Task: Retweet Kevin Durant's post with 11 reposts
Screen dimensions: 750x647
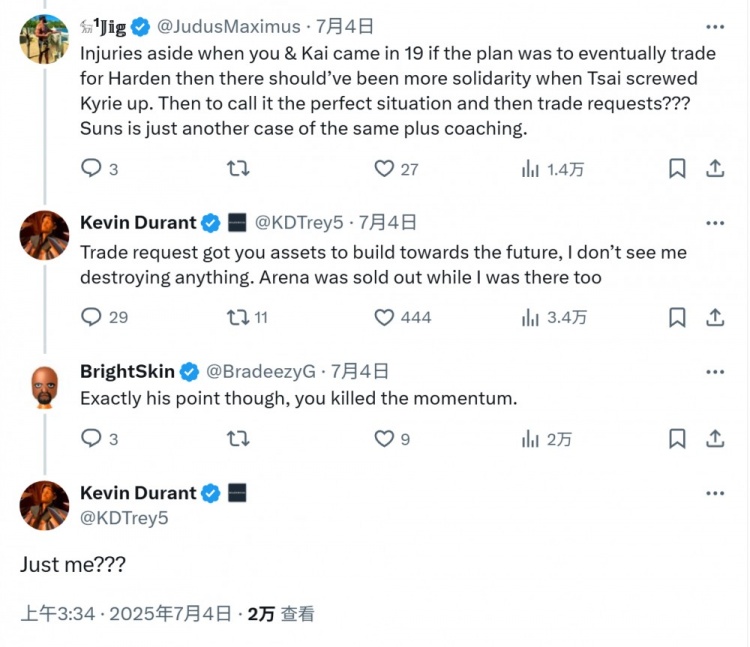Action: click(x=238, y=317)
